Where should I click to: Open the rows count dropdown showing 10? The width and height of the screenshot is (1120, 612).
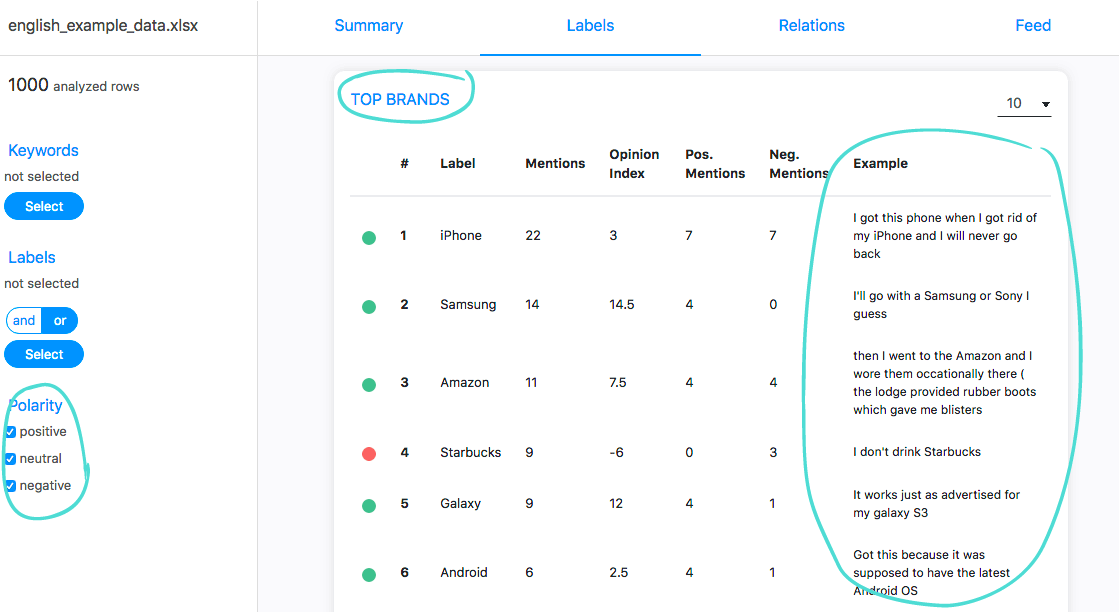tap(1024, 104)
